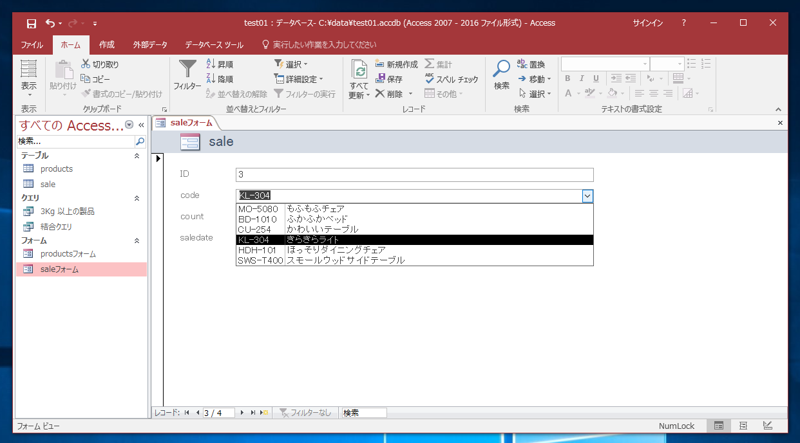The height and width of the screenshot is (443, 800).
Task: Choose CU-254 かわいいテーブル from the list
Action: pyautogui.click(x=414, y=229)
